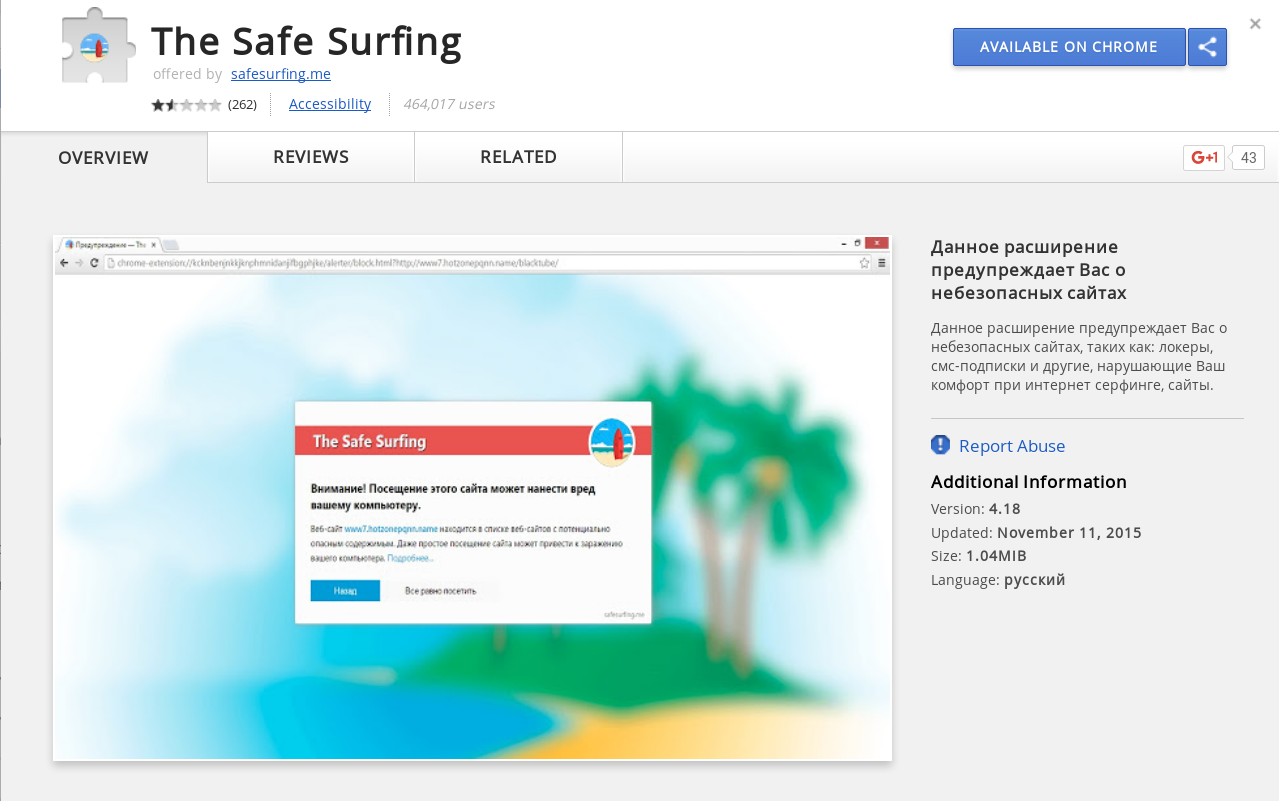
Task: Click the Report Abuse shield icon
Action: [940, 445]
